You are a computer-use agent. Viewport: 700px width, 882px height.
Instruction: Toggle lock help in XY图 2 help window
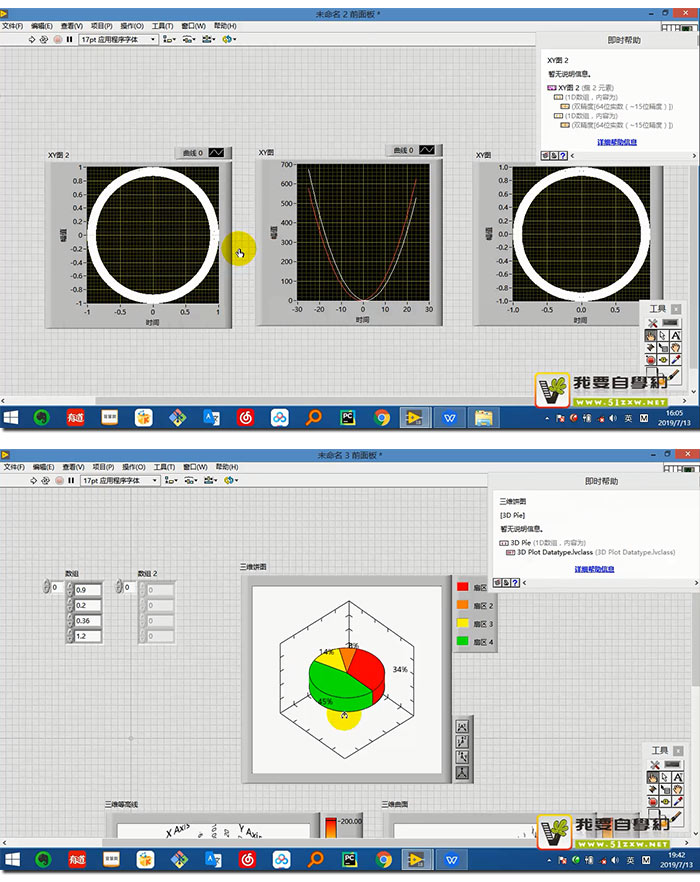(x=554, y=156)
